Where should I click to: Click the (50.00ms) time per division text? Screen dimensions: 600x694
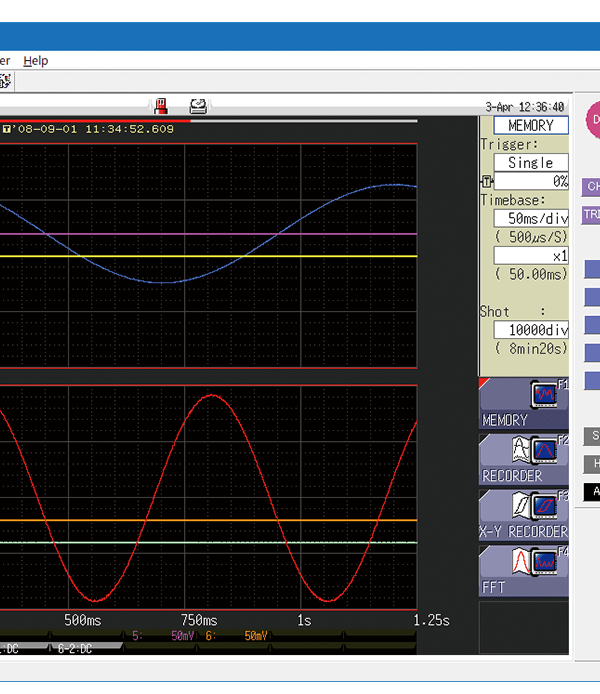[x=531, y=274]
